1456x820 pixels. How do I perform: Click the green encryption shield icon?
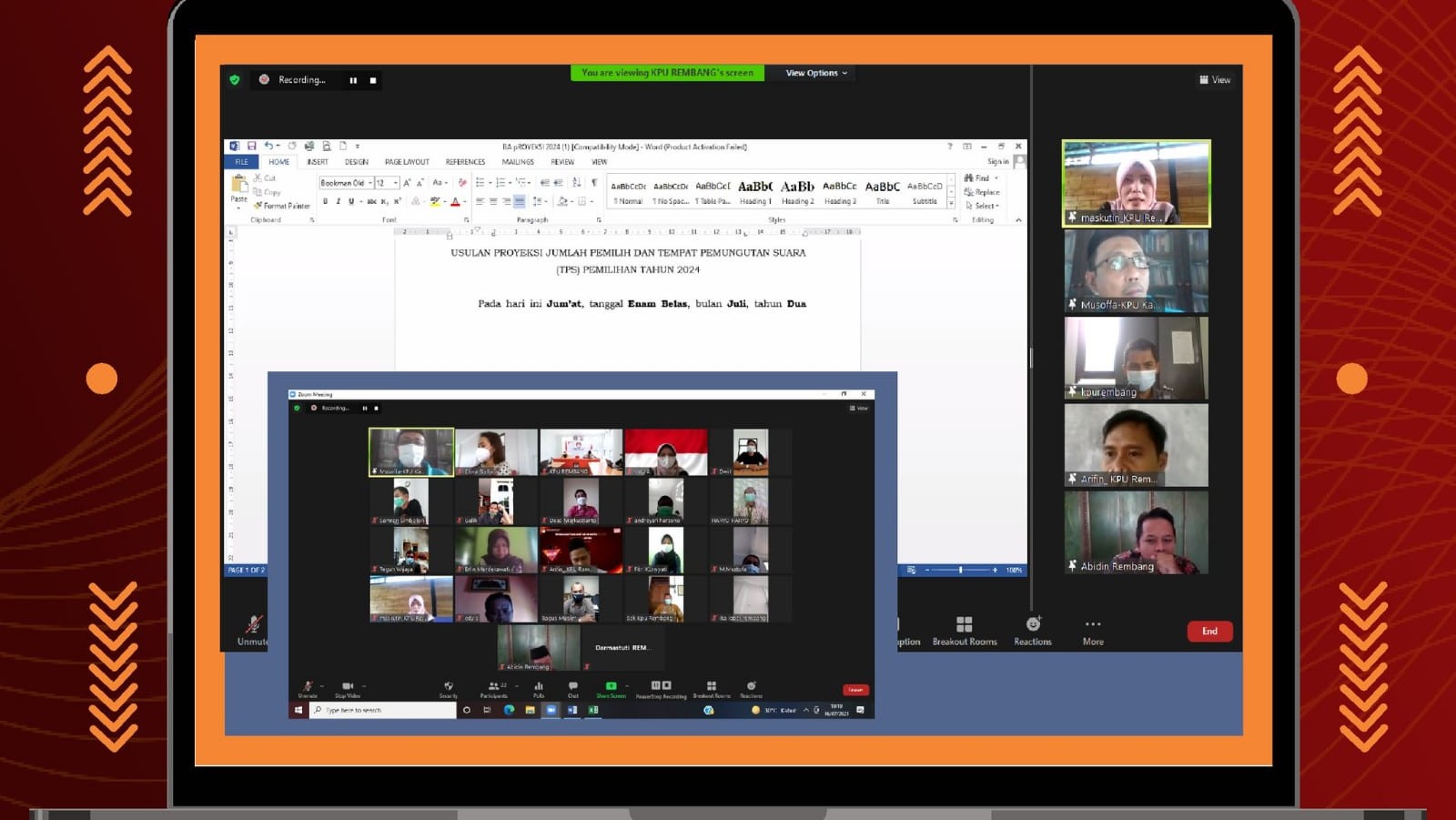pyautogui.click(x=235, y=80)
